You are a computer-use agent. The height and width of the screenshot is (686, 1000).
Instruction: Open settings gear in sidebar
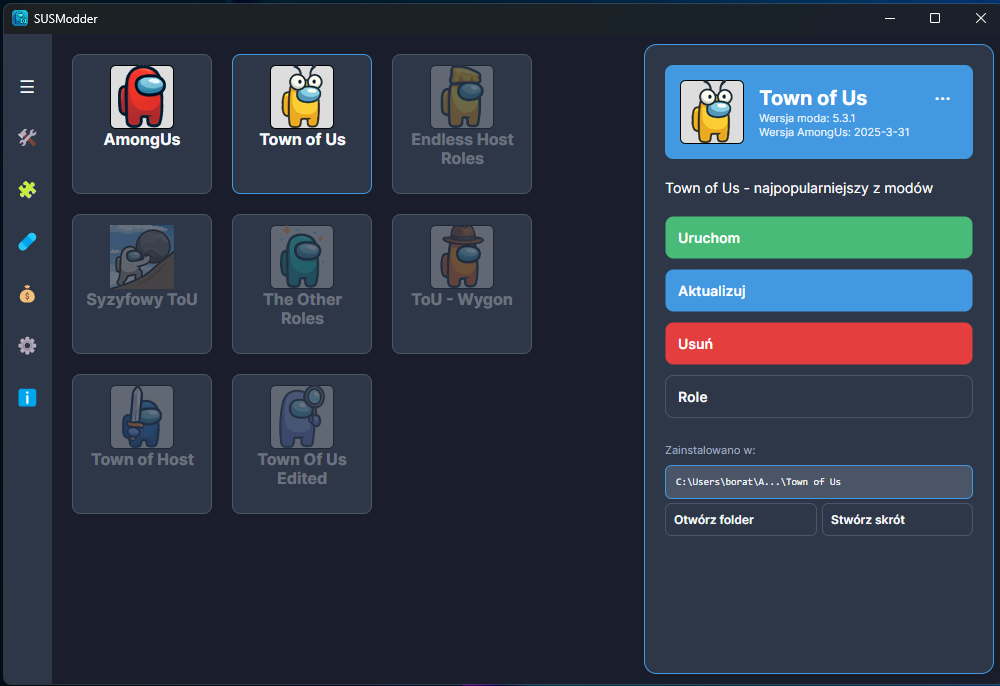coord(27,346)
